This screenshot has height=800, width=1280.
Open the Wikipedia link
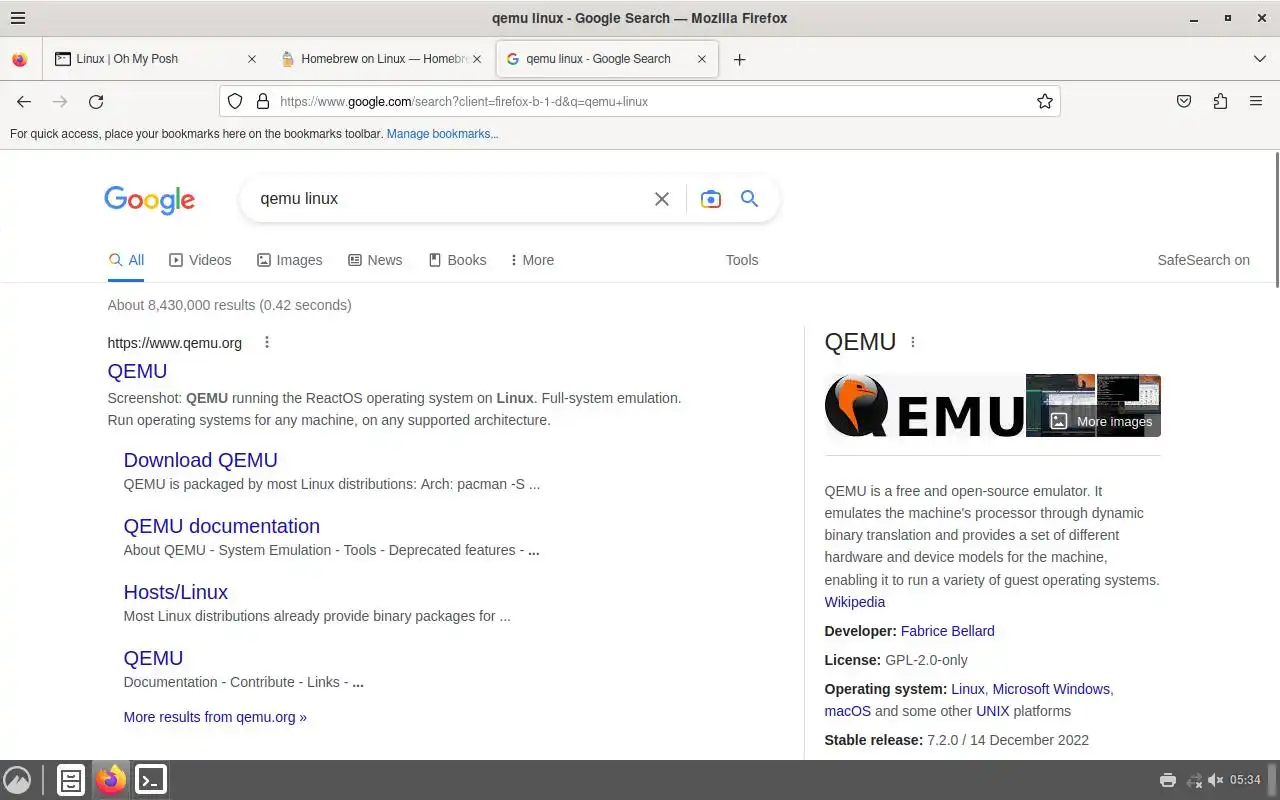pyautogui.click(x=854, y=602)
